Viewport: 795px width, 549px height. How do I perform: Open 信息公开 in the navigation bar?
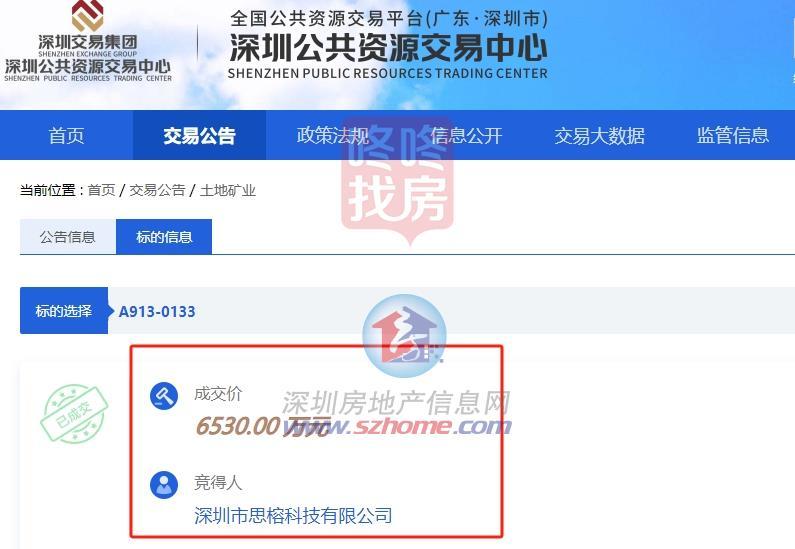click(466, 135)
